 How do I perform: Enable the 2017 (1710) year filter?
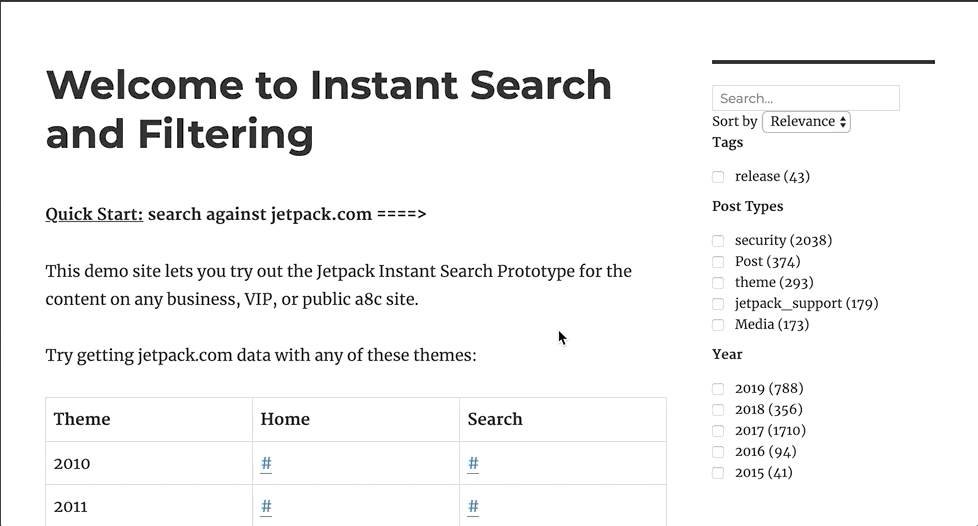point(718,431)
